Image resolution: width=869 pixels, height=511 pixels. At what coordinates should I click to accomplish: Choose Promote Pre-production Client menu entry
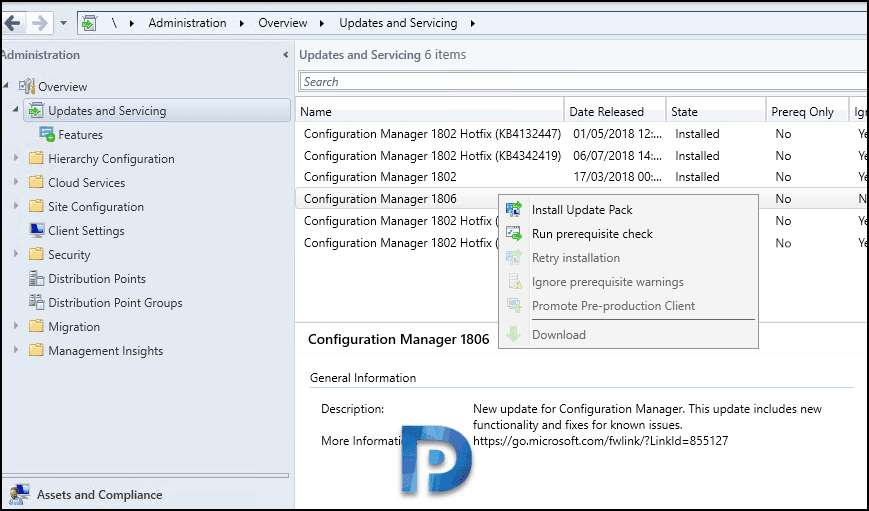(628, 305)
